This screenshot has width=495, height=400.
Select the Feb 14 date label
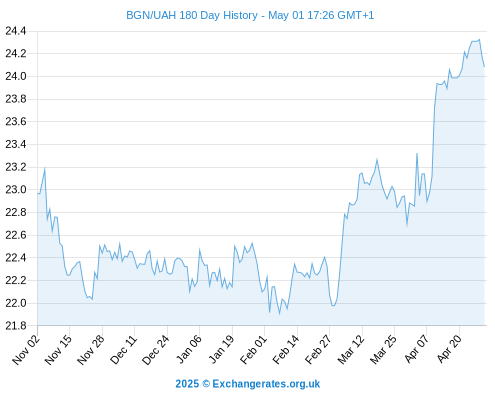click(286, 349)
